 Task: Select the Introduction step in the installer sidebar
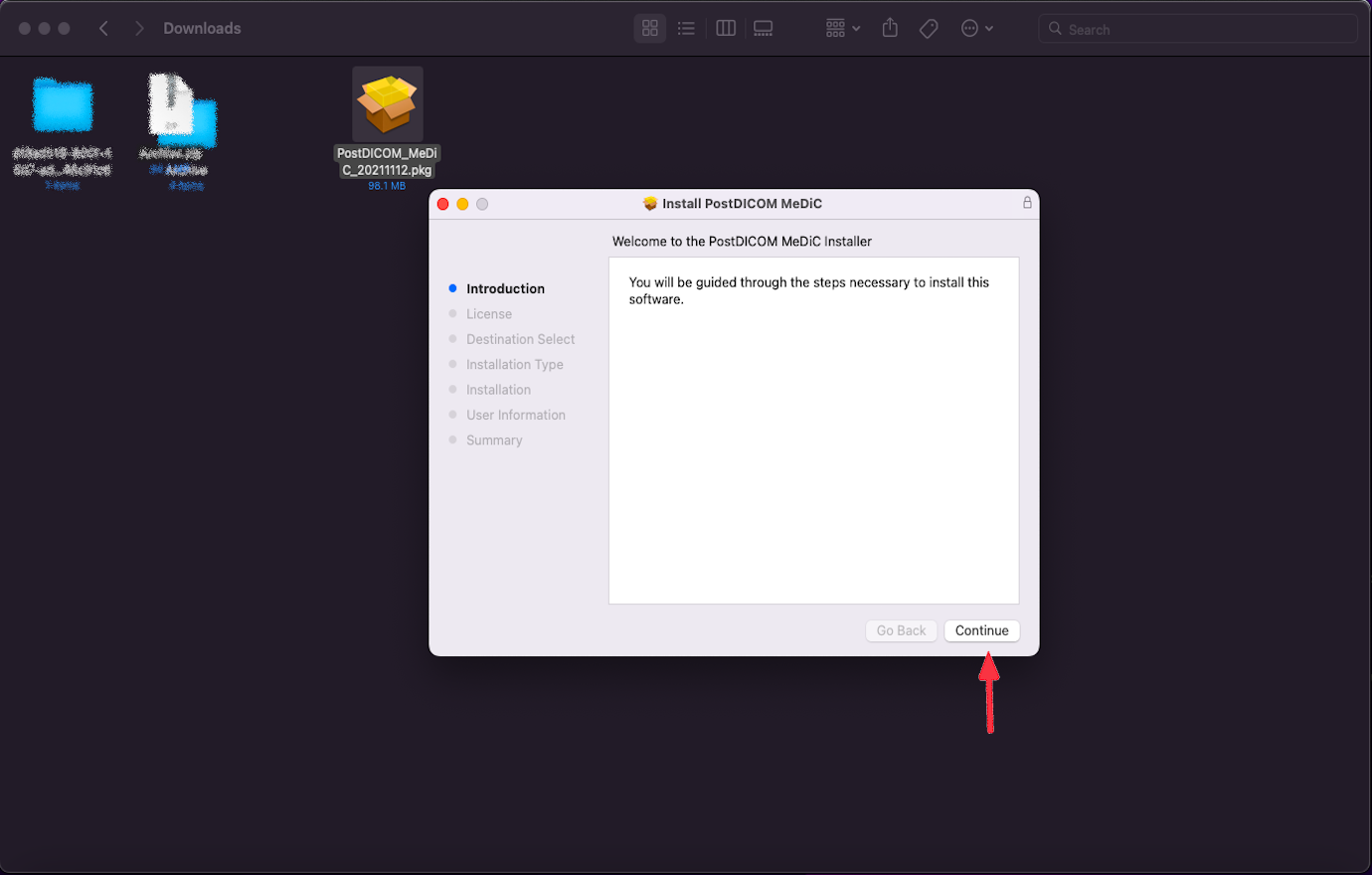coord(505,288)
